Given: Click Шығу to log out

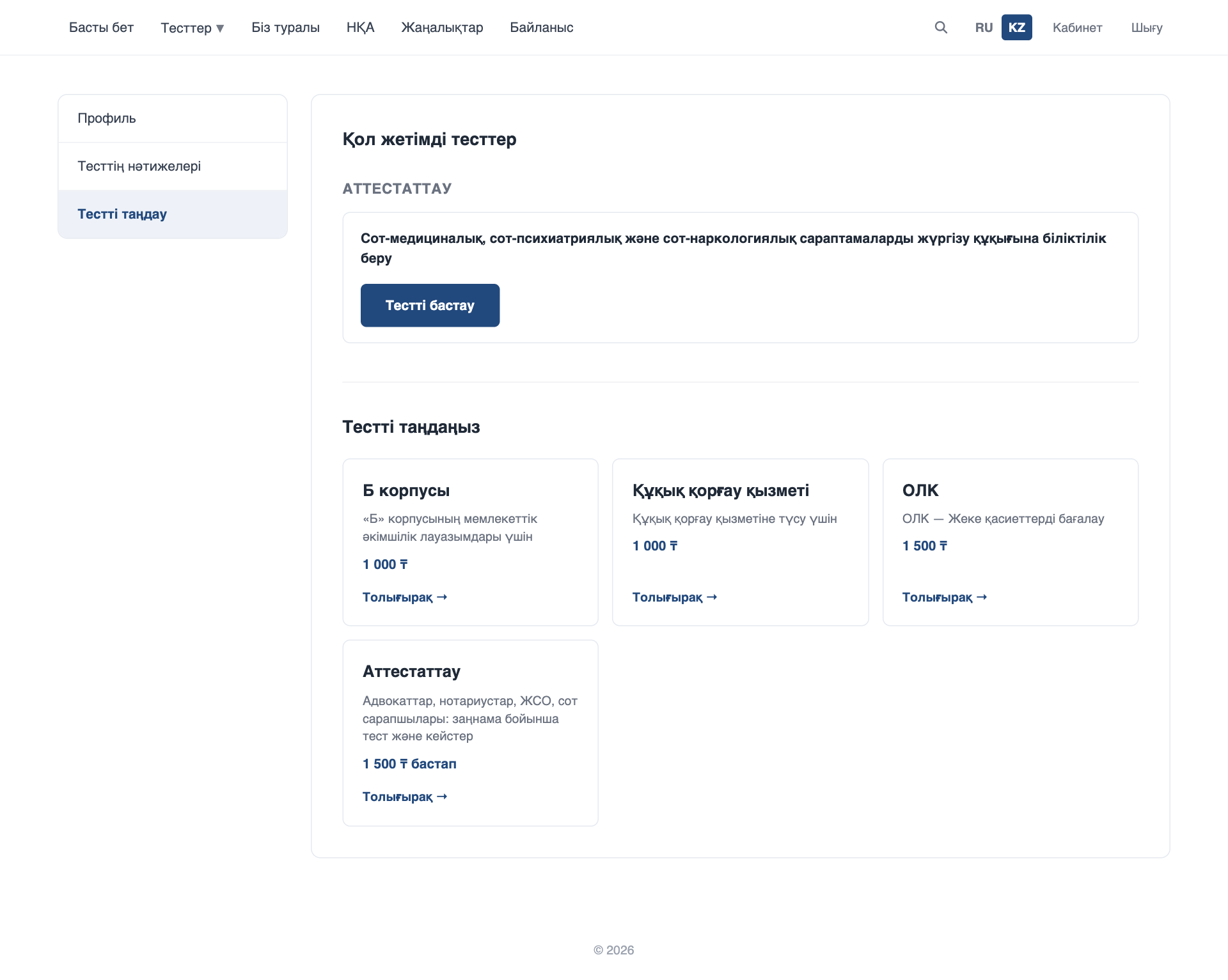Looking at the screenshot, I should pos(1146,27).
